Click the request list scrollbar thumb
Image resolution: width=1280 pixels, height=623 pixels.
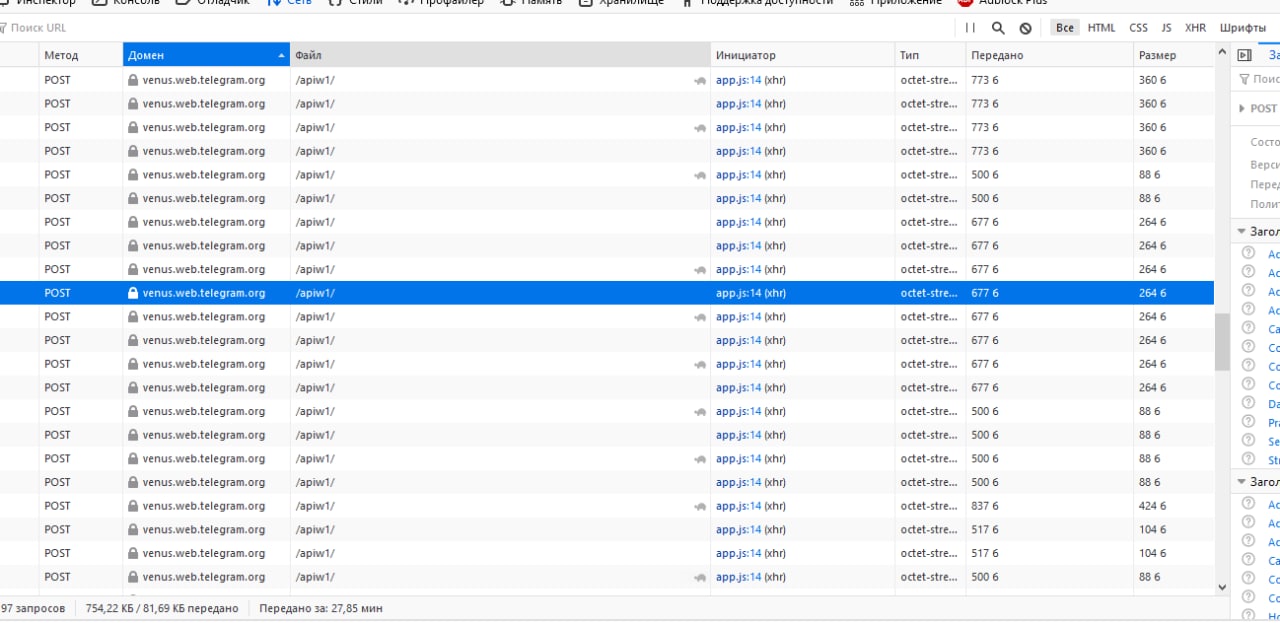1222,342
